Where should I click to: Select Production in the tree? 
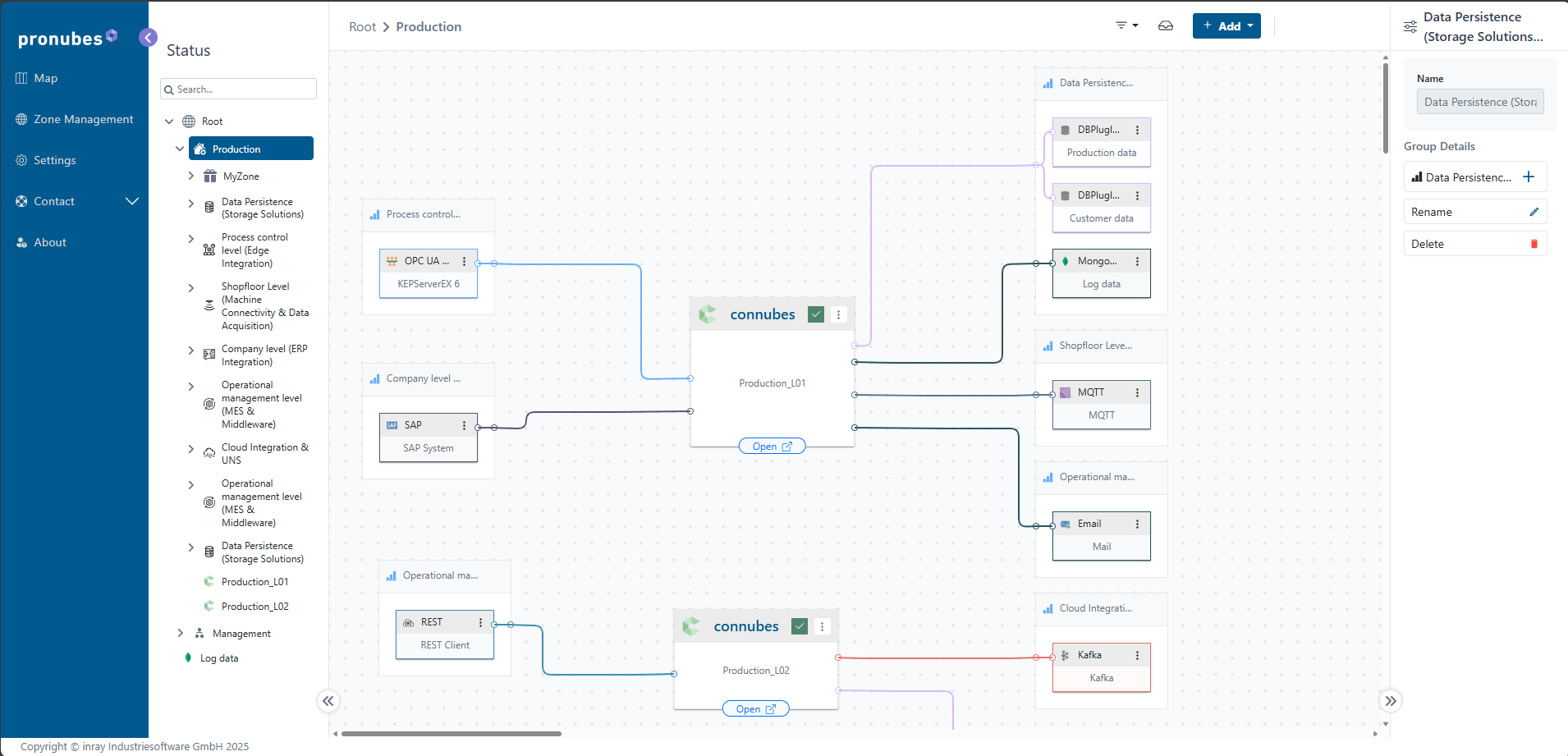coord(251,149)
